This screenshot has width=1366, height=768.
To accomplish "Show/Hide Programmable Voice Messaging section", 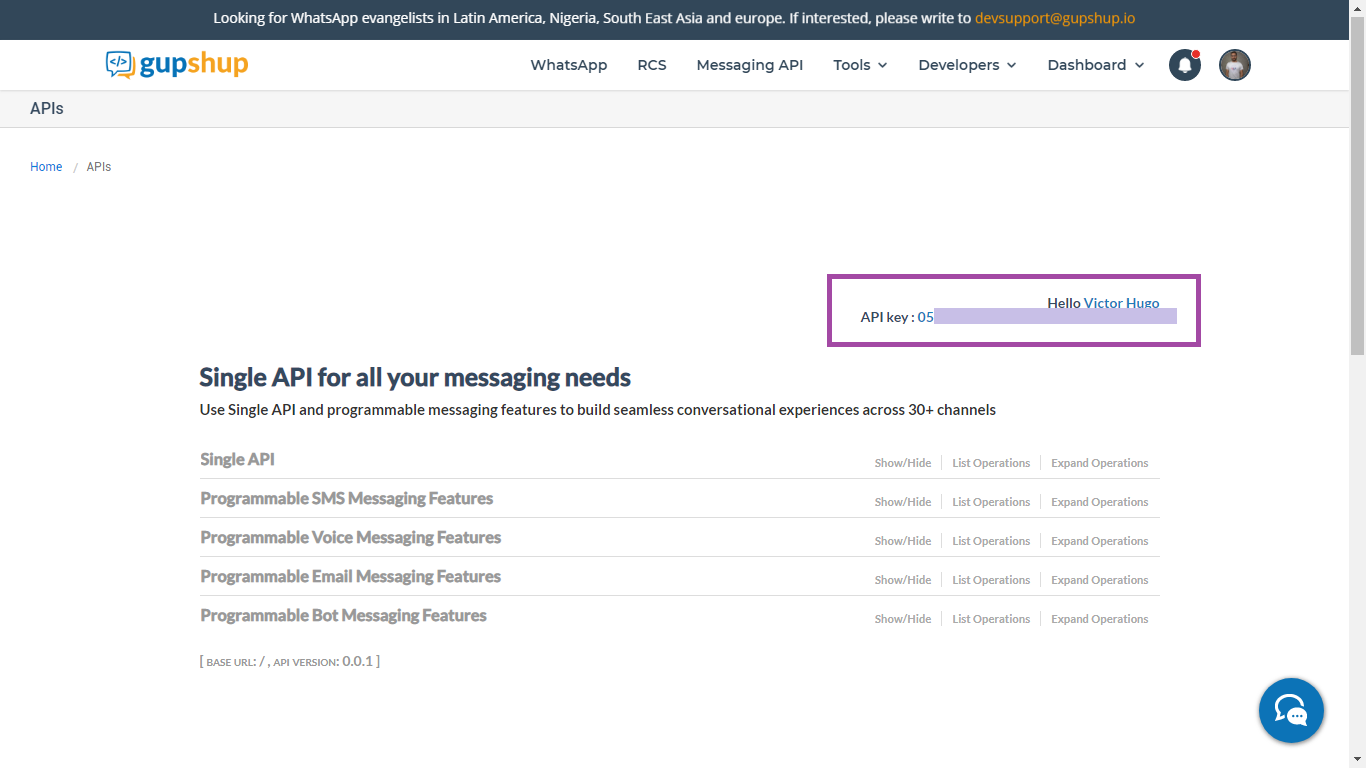I will (x=903, y=541).
